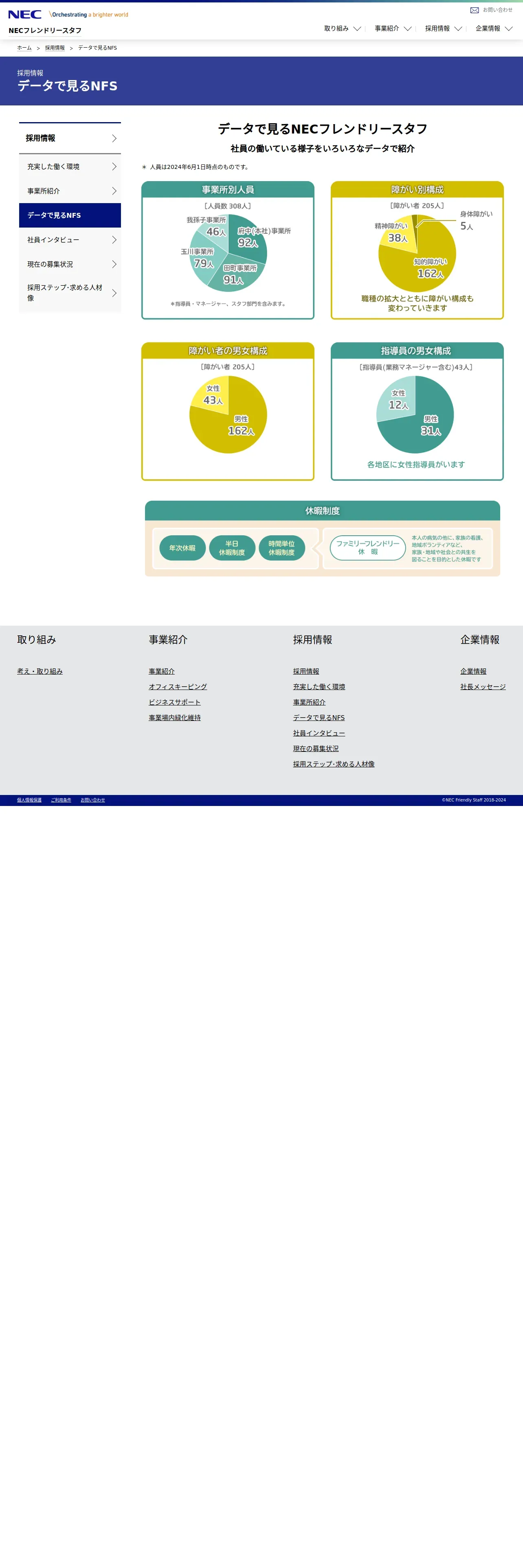
Task: Click the 事業所別人員 pie chart
Action: 228,253
